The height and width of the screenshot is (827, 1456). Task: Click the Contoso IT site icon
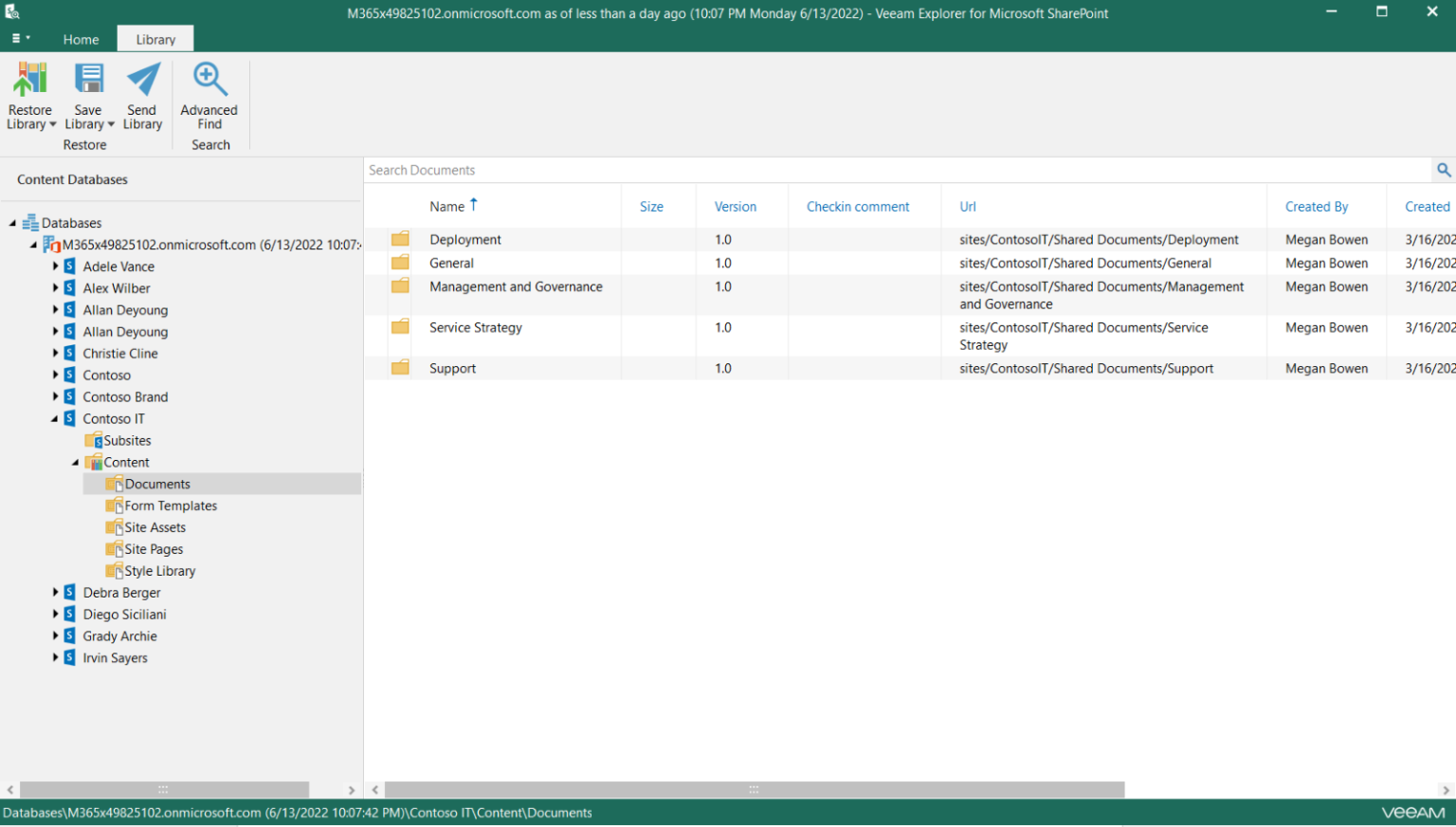coord(70,418)
